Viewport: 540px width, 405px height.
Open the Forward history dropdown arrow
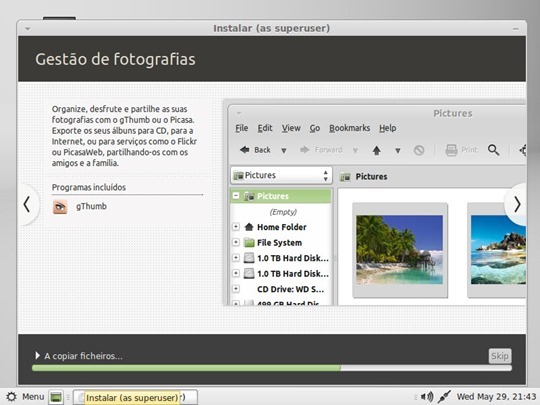tap(355, 150)
